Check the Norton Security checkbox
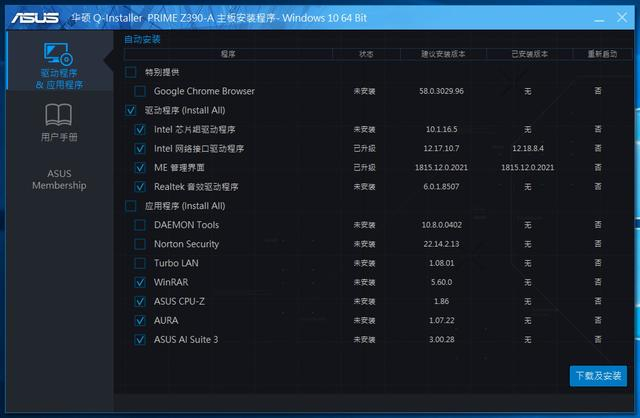640x418 pixels. pos(140,244)
